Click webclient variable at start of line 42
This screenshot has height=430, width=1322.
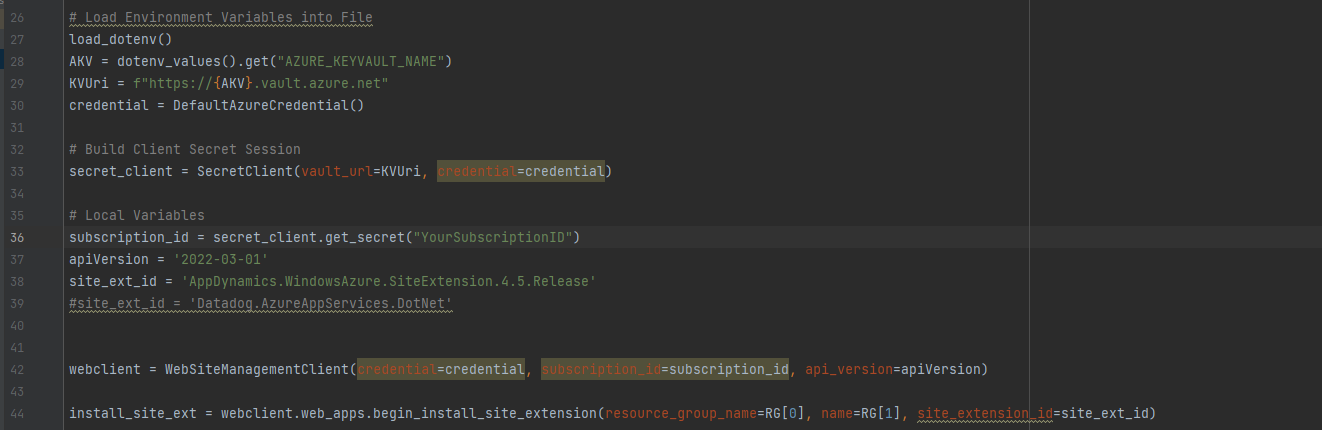point(105,369)
